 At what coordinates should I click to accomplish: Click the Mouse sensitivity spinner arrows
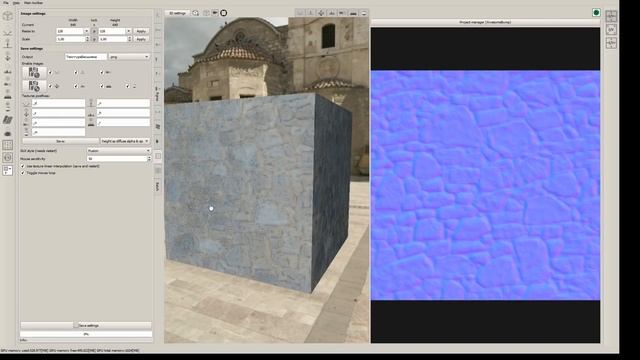pos(149,158)
